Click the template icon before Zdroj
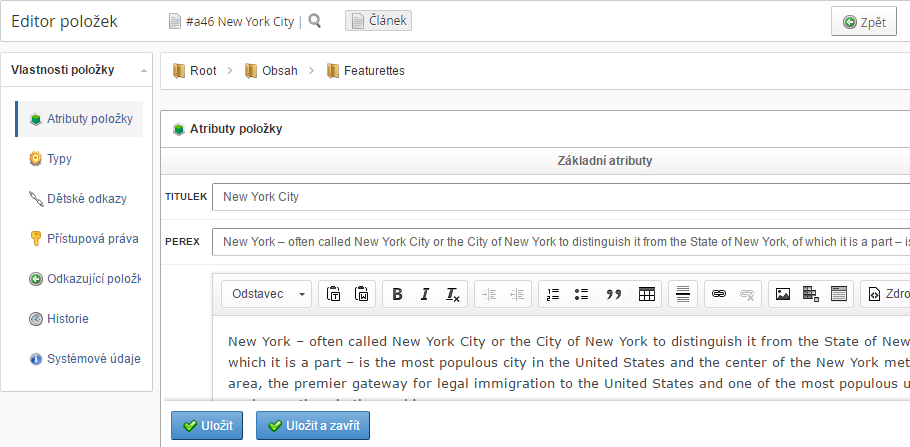Image resolution: width=910 pixels, height=447 pixels. pyautogui.click(x=839, y=294)
